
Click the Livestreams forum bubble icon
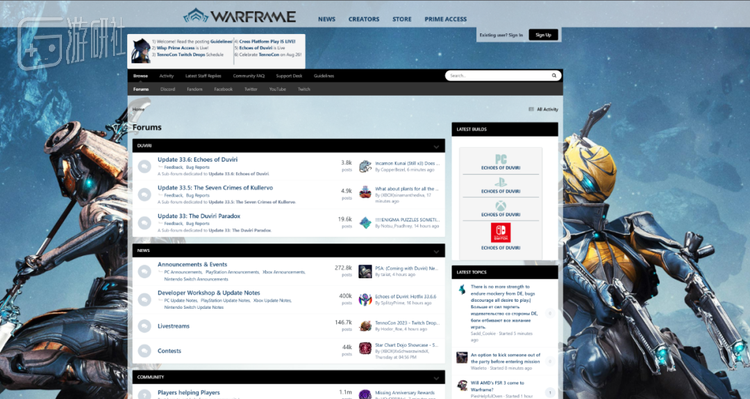click(144, 326)
